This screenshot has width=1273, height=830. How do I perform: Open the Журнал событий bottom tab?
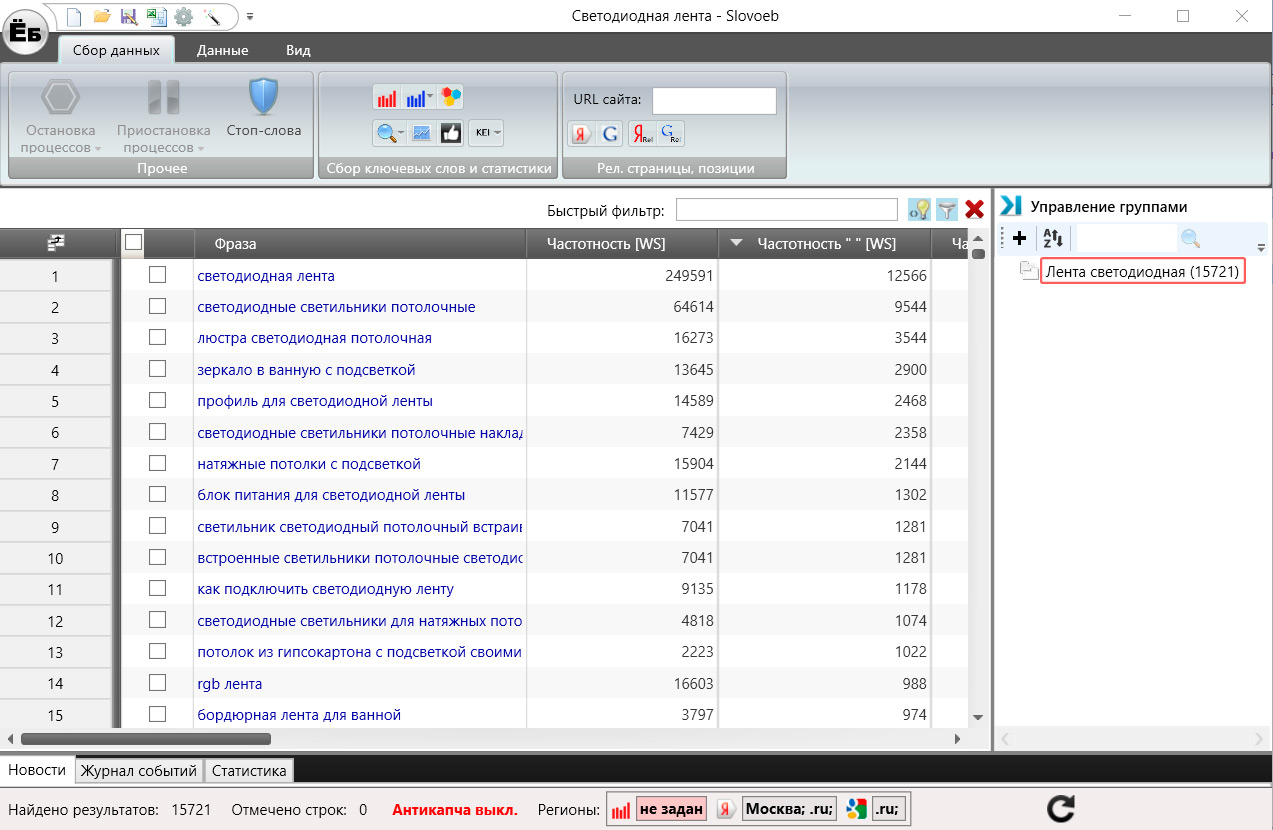(139, 770)
